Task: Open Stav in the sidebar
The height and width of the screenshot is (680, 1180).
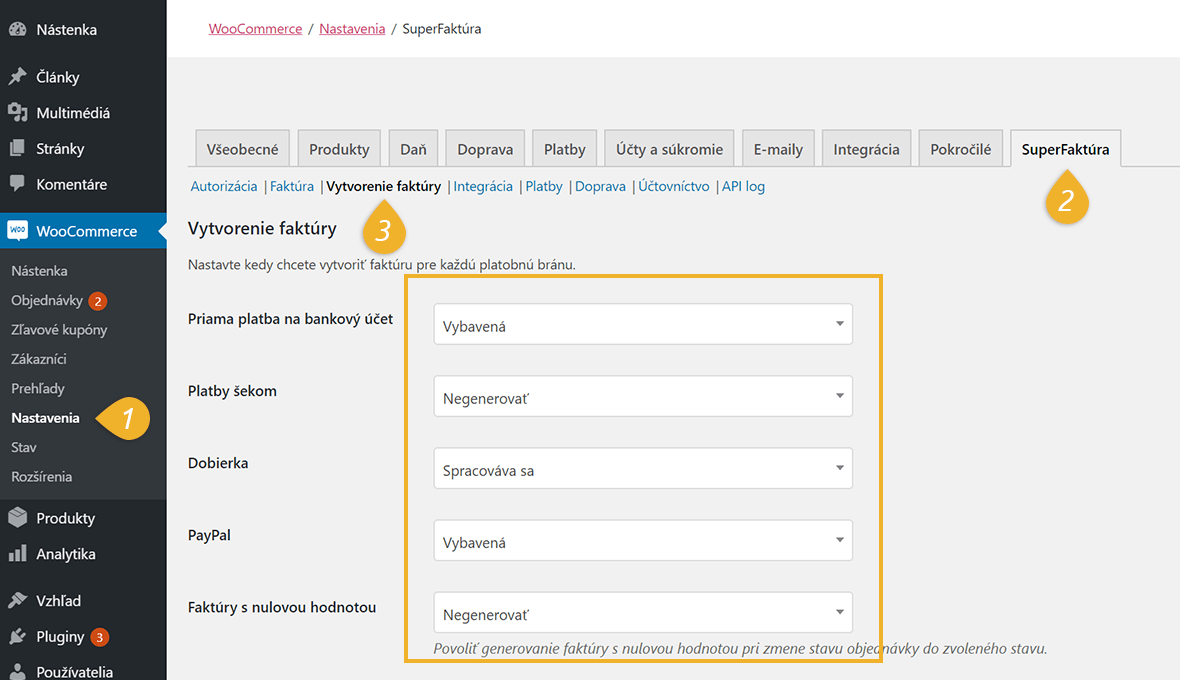Action: click(x=23, y=447)
